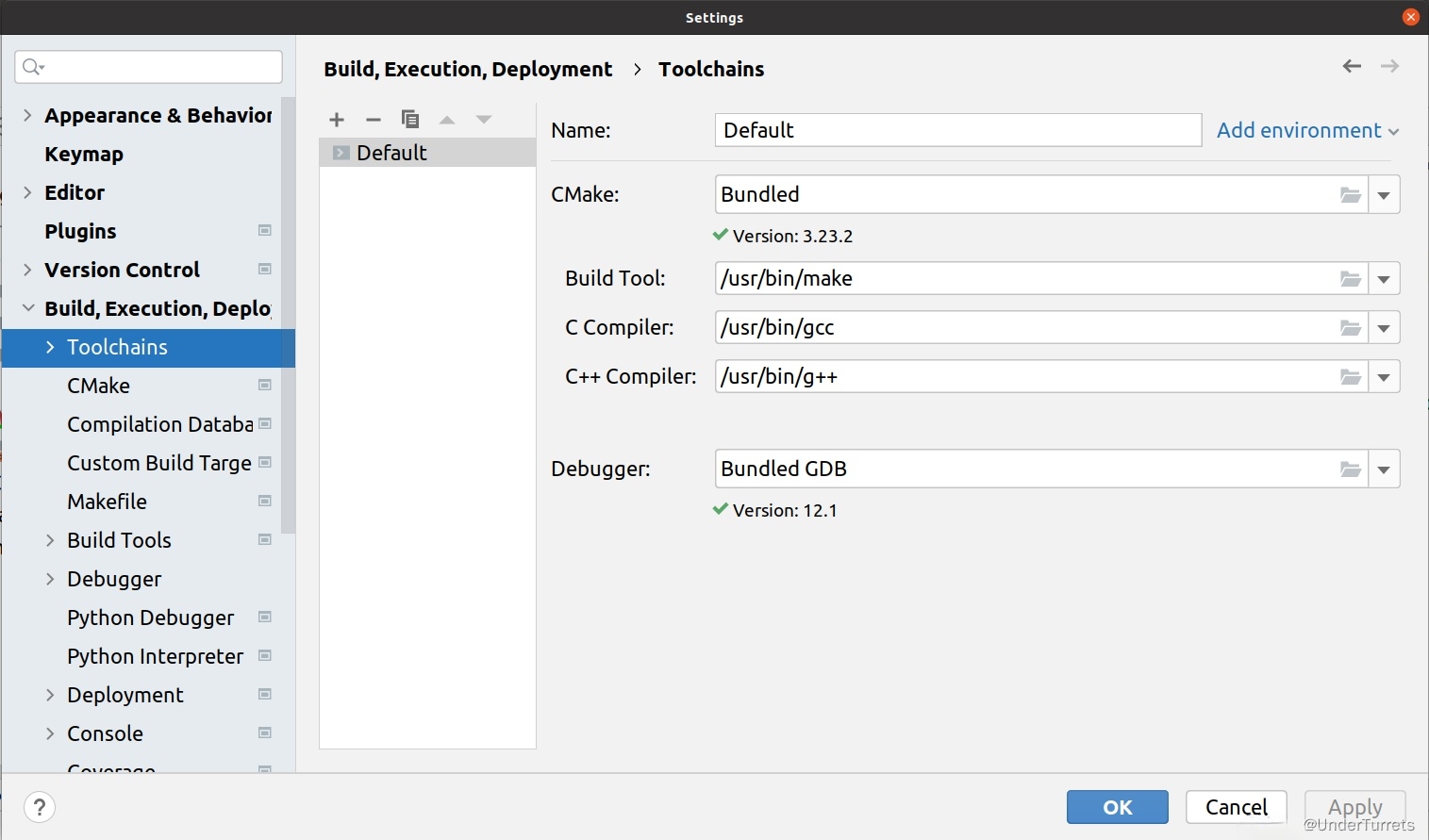The width and height of the screenshot is (1429, 840).
Task: Click the plus icon to add toolchain
Action: pos(337,120)
